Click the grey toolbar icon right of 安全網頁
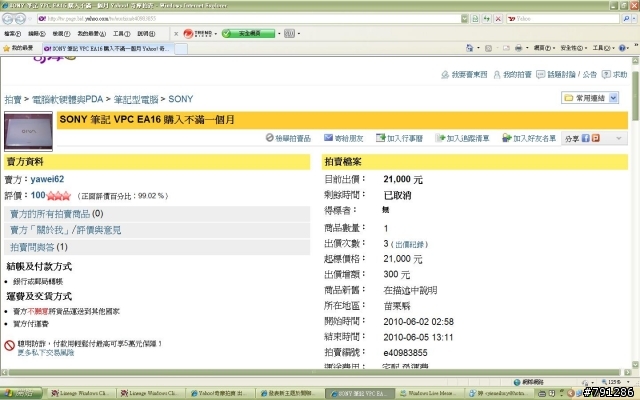The width and height of the screenshot is (640, 400). click(289, 33)
